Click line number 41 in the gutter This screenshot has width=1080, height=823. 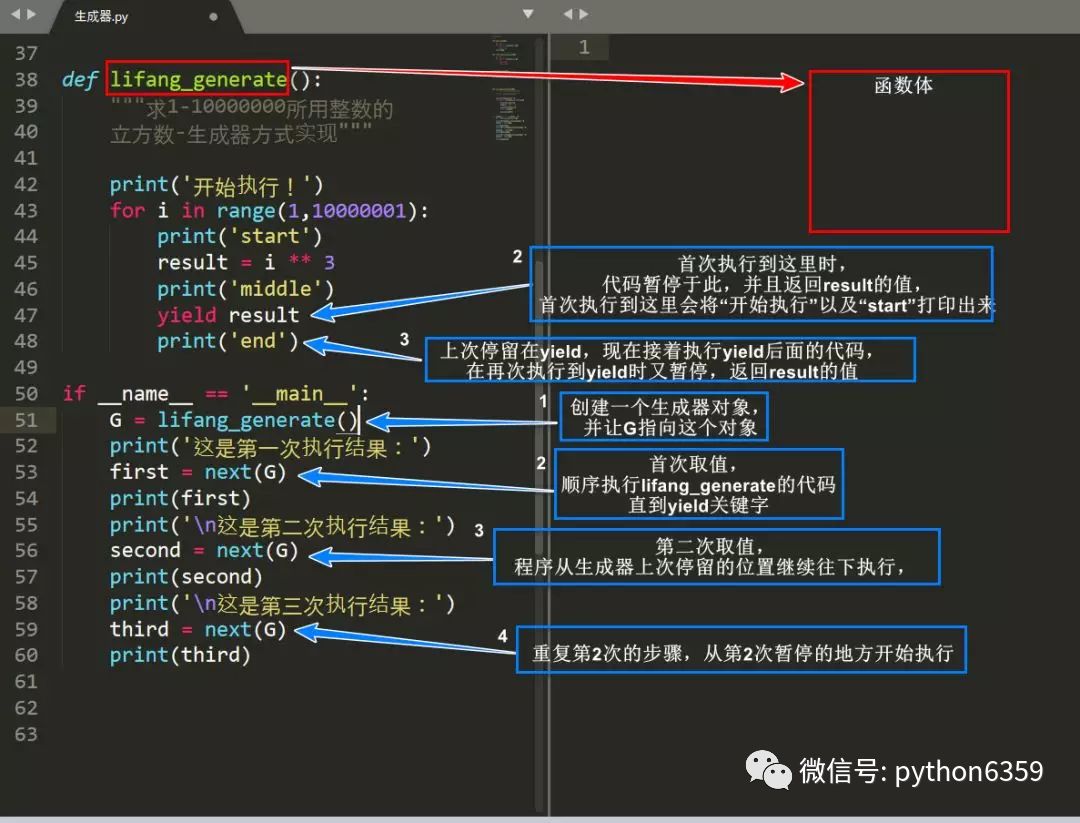coord(26,158)
